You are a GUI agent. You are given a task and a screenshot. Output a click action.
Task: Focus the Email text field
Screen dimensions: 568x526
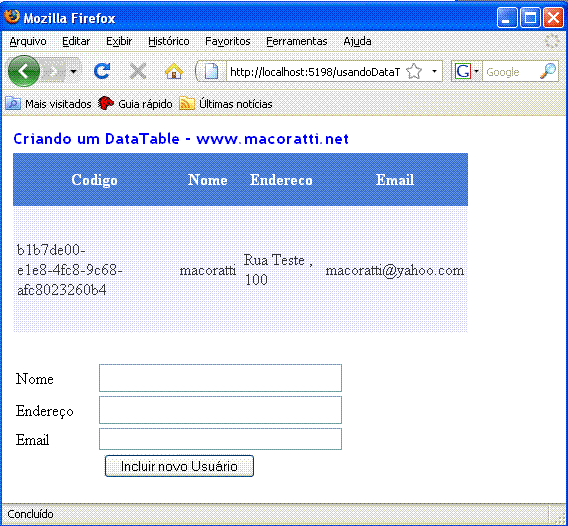[x=220, y=439]
